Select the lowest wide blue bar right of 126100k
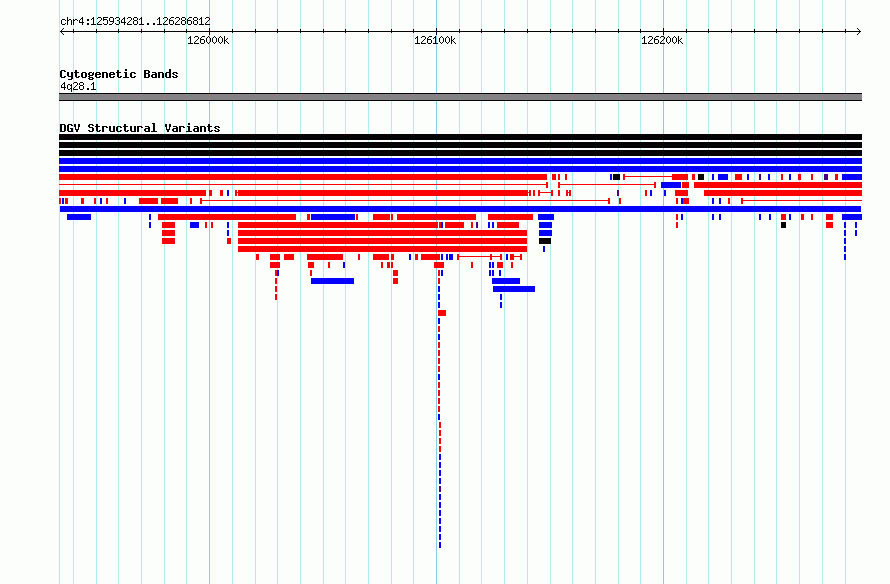The height and width of the screenshot is (584, 890). [514, 289]
